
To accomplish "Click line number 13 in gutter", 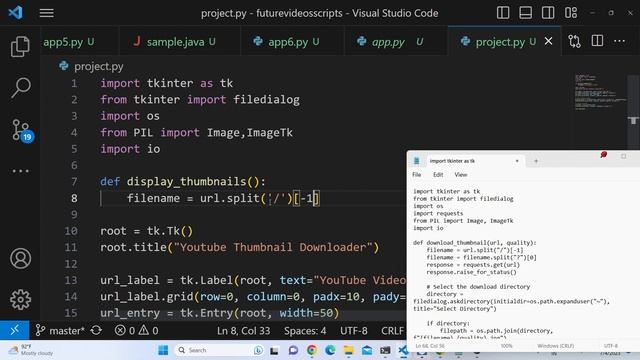I will pyautogui.click(x=71, y=280).
